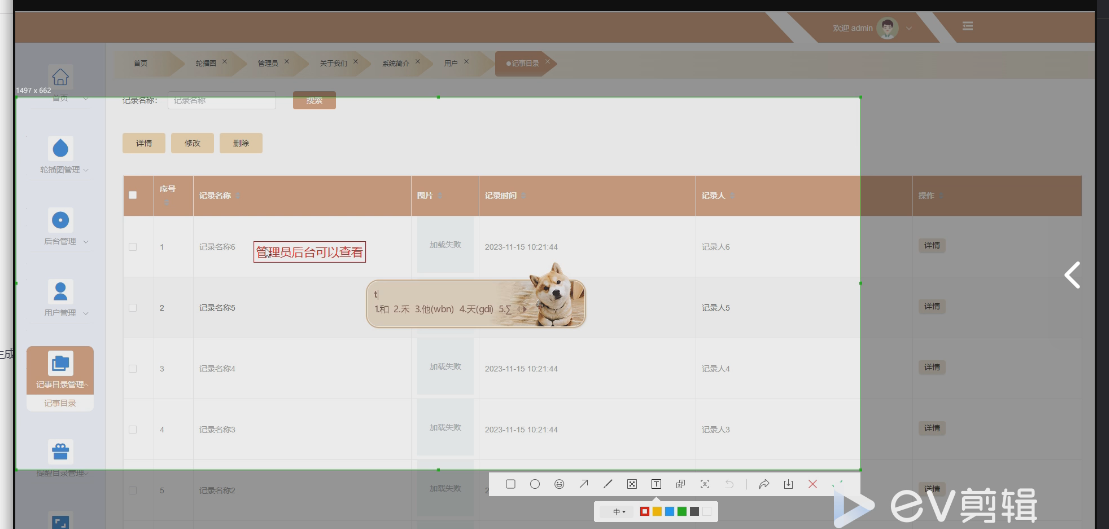Click the water drop 轮播图管理 icon
The height and width of the screenshot is (529, 1109).
(61, 148)
